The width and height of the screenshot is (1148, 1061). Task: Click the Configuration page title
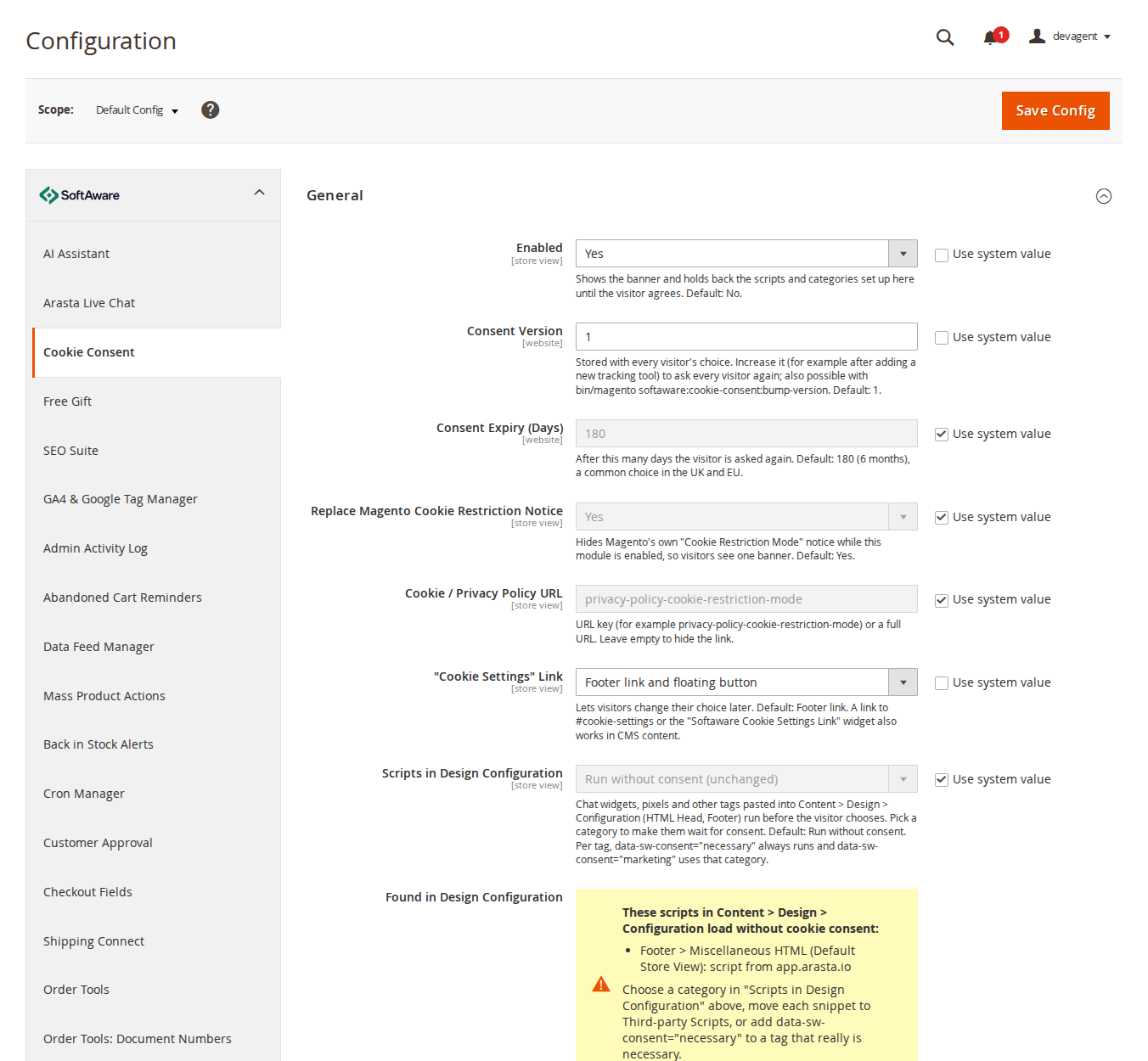101,41
